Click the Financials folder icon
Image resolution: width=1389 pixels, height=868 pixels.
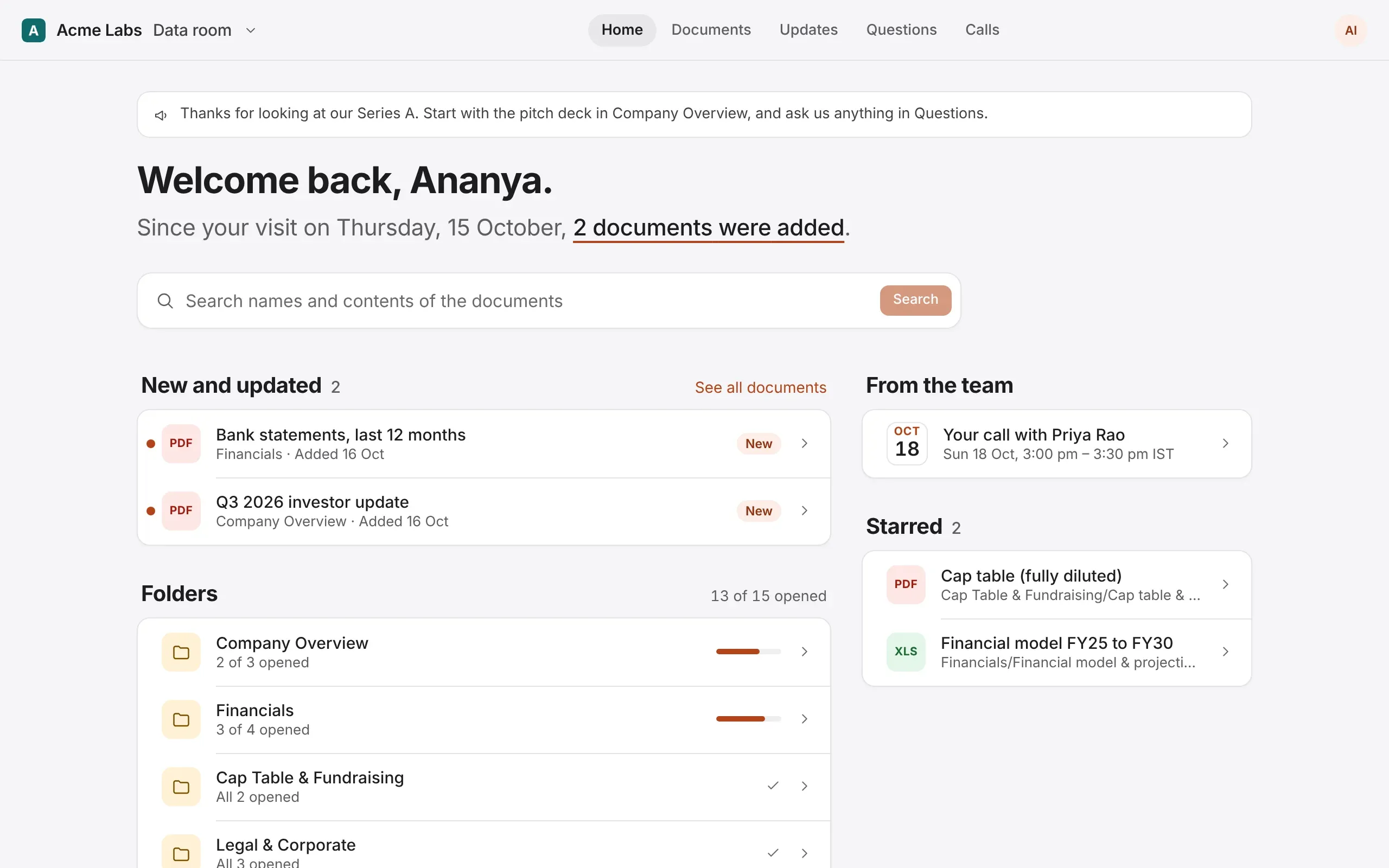point(181,719)
